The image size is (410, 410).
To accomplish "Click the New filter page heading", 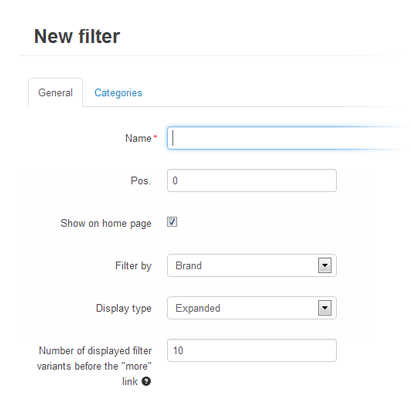I will tap(77, 36).
